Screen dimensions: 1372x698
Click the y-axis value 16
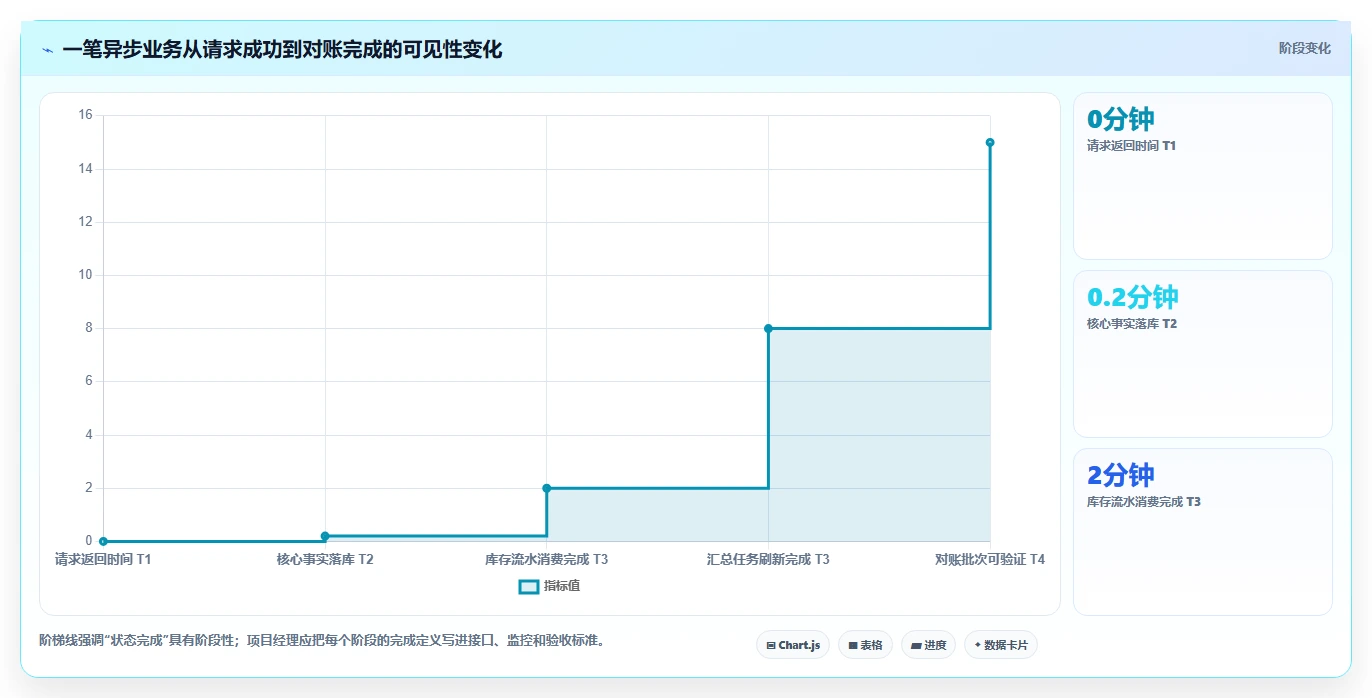pos(85,115)
